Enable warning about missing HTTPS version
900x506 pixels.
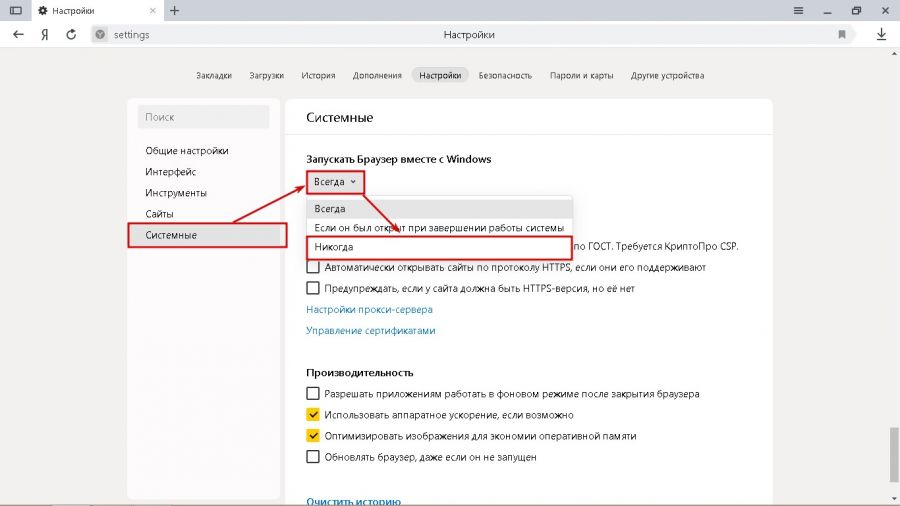(x=313, y=288)
